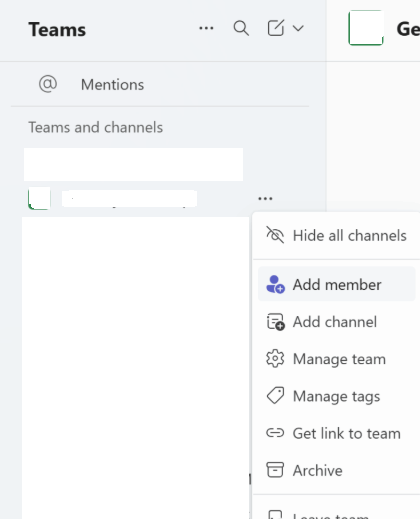This screenshot has height=521, width=420.
Task: Select Add channel in the menu
Action: (337, 322)
